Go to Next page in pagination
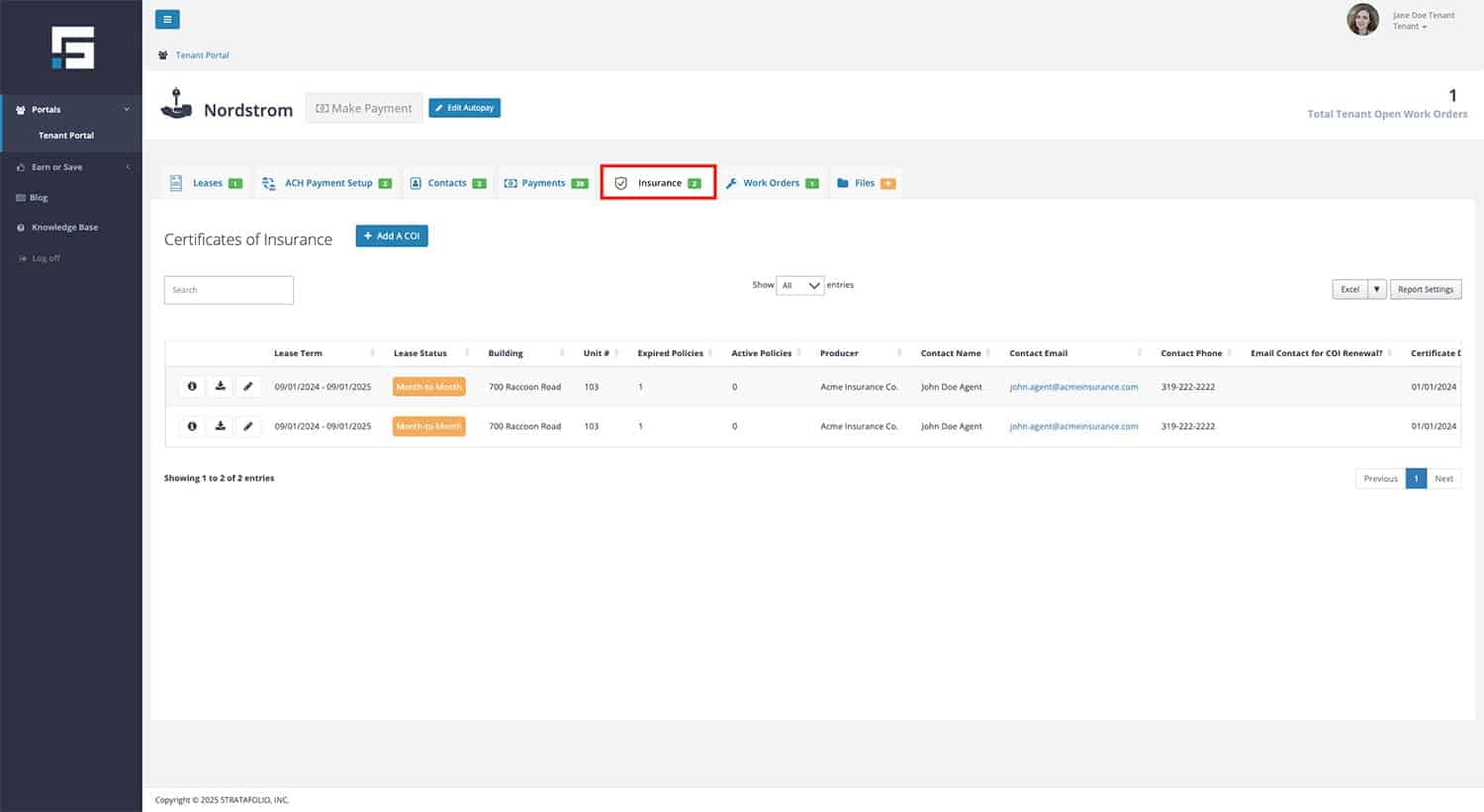The width and height of the screenshot is (1484, 812). pos(1443,479)
